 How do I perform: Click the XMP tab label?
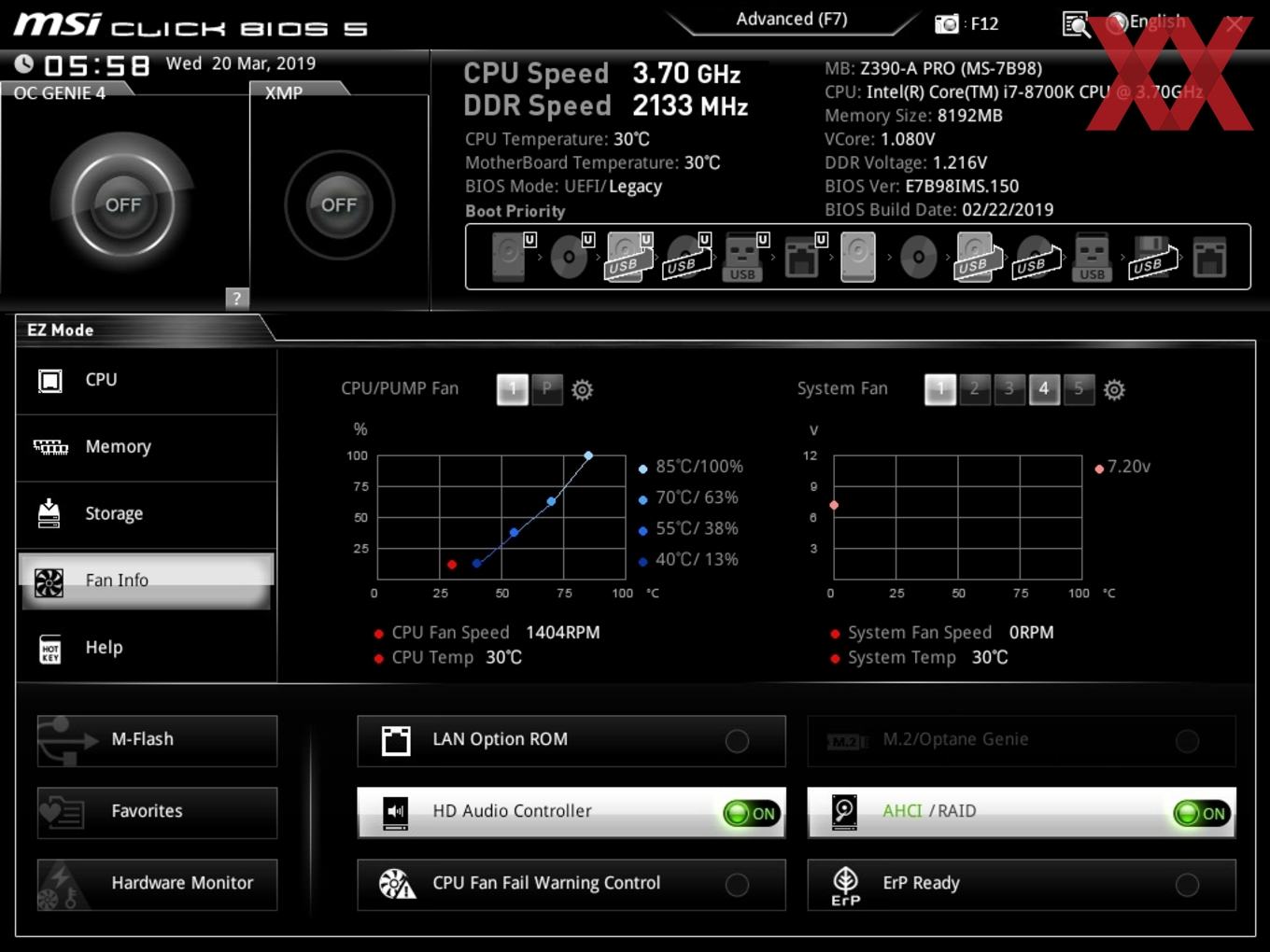click(284, 92)
